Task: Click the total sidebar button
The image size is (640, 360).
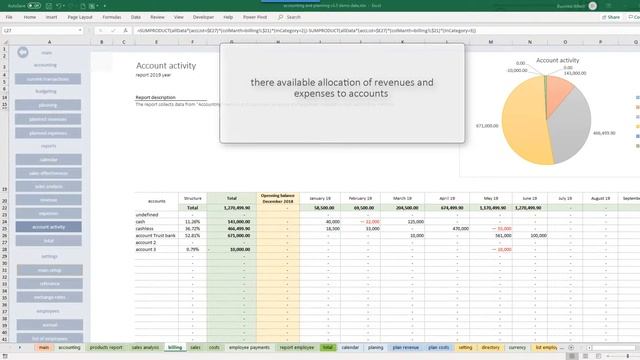Action: pos(49,240)
